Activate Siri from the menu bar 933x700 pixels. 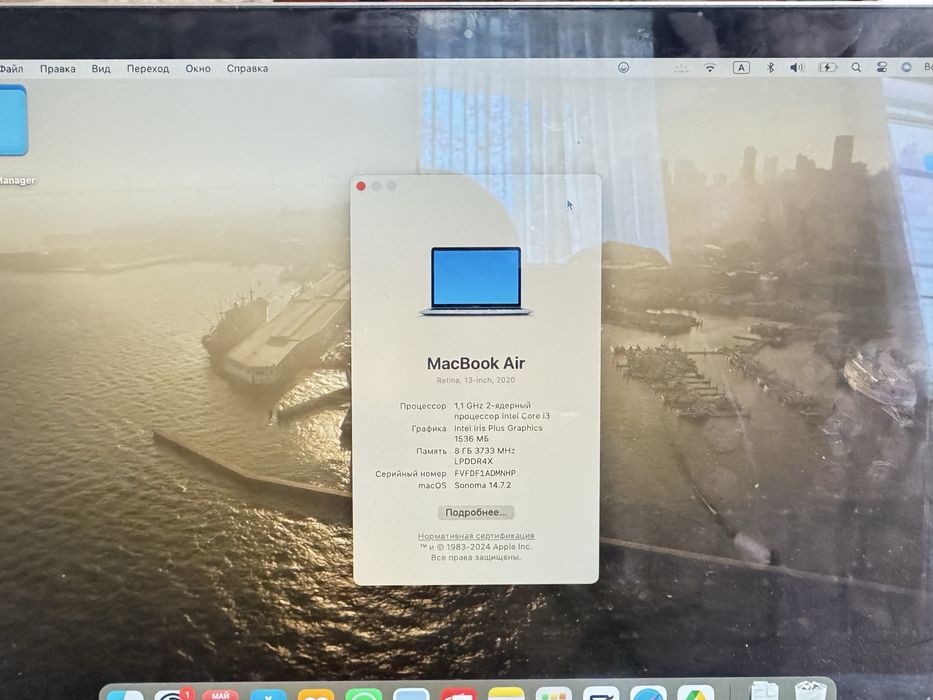point(906,68)
